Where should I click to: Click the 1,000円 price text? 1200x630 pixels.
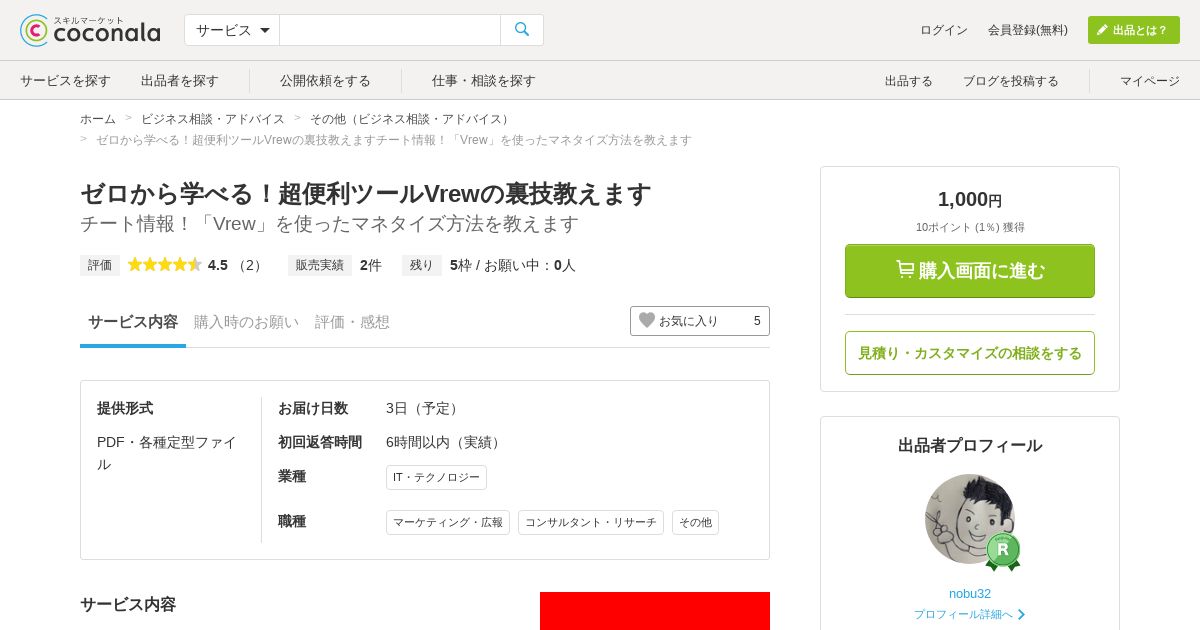pyautogui.click(x=970, y=199)
